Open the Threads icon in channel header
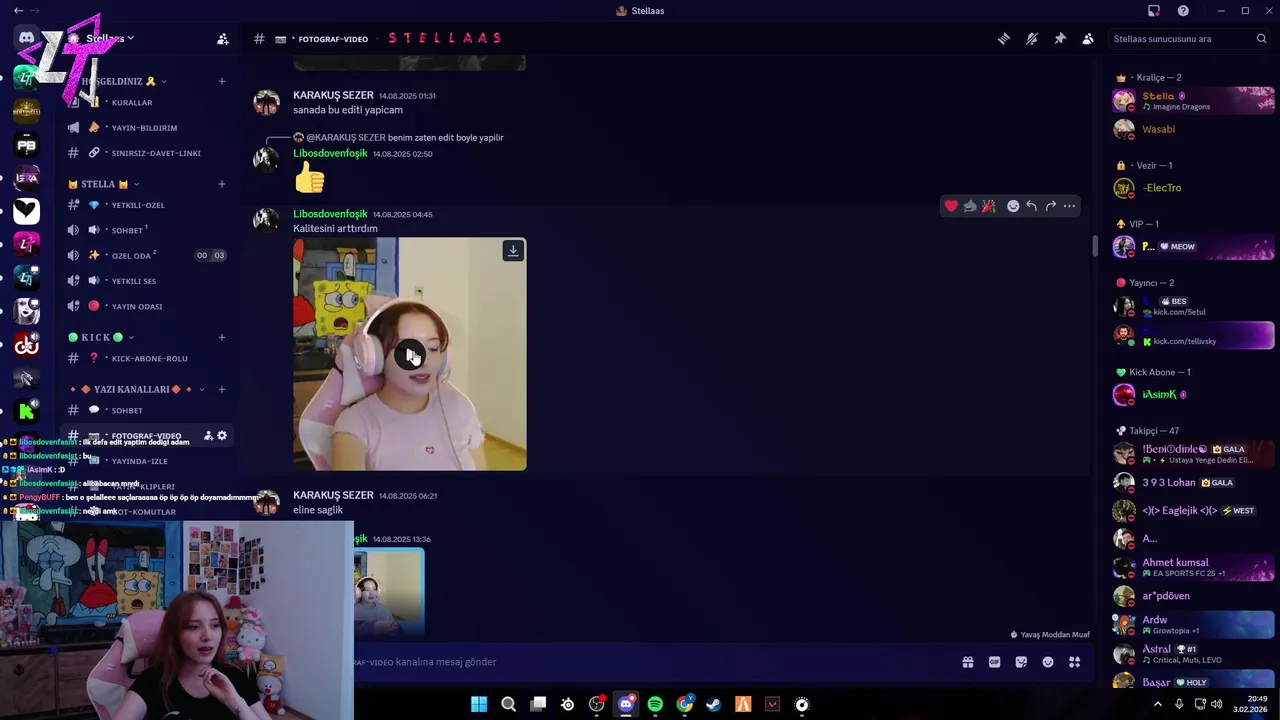Image resolution: width=1280 pixels, height=720 pixels. pos(1004,39)
